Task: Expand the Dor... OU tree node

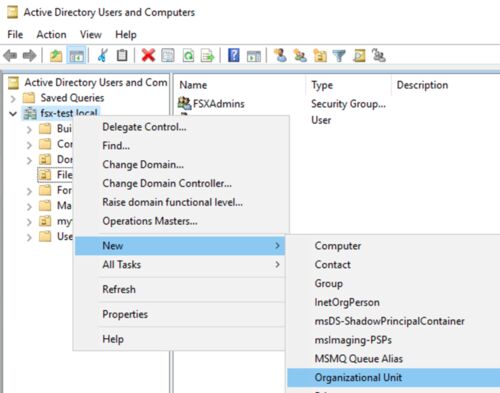Action: (x=29, y=160)
